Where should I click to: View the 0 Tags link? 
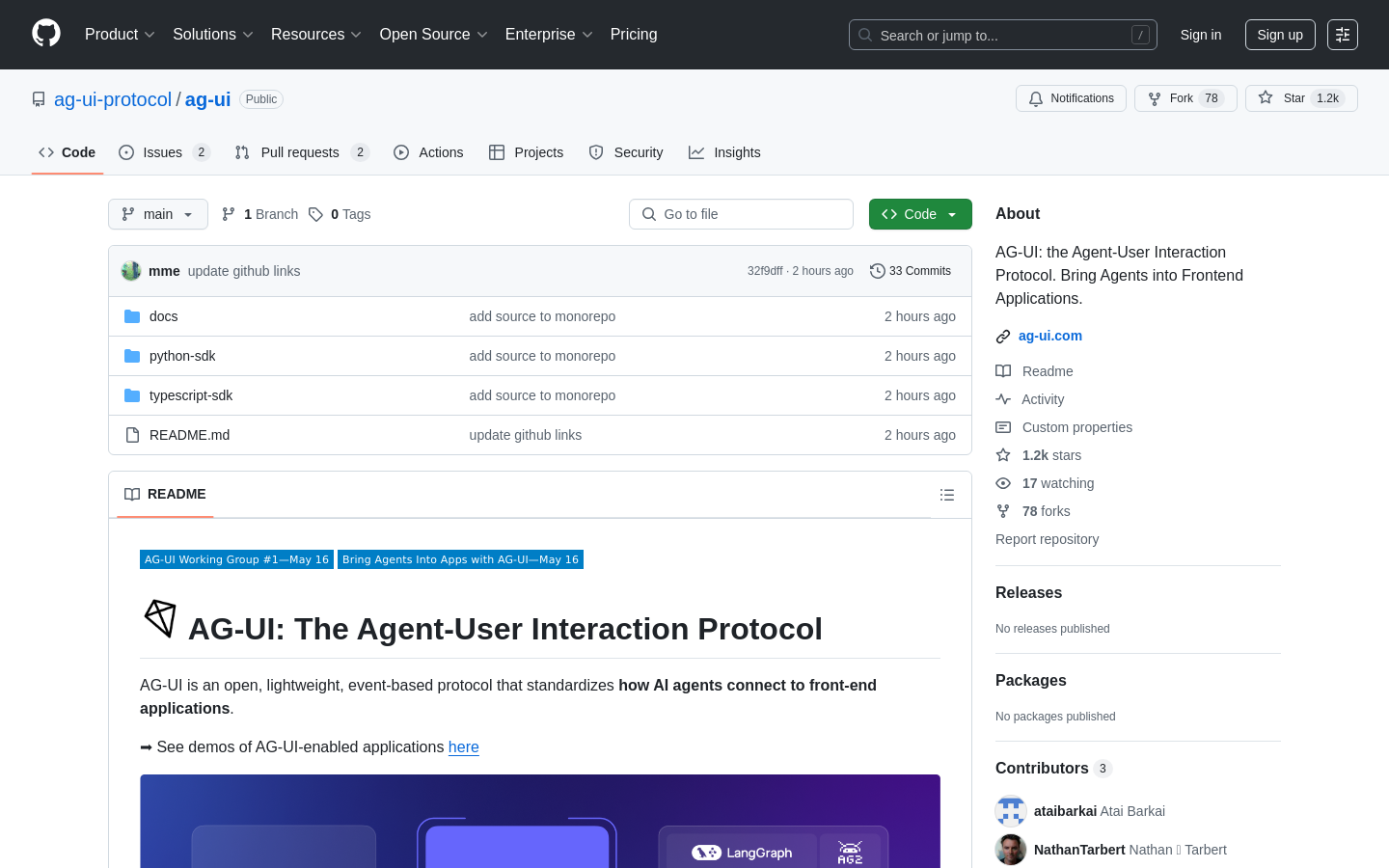(340, 214)
